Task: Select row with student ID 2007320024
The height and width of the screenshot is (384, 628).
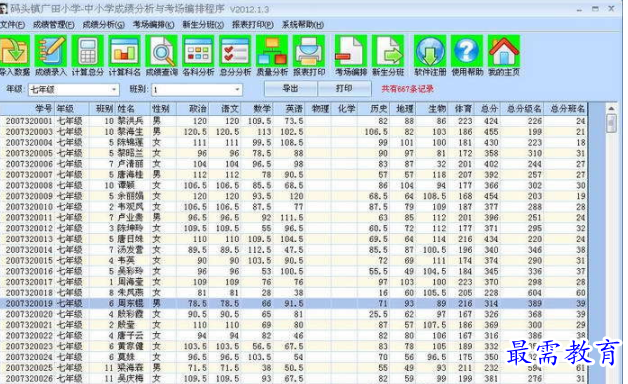Action: [x=294, y=357]
